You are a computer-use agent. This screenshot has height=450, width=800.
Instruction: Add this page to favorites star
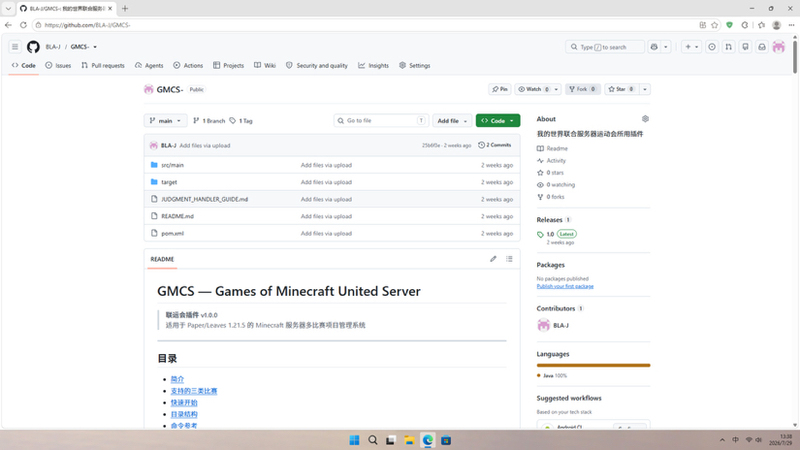pyautogui.click(x=714, y=25)
